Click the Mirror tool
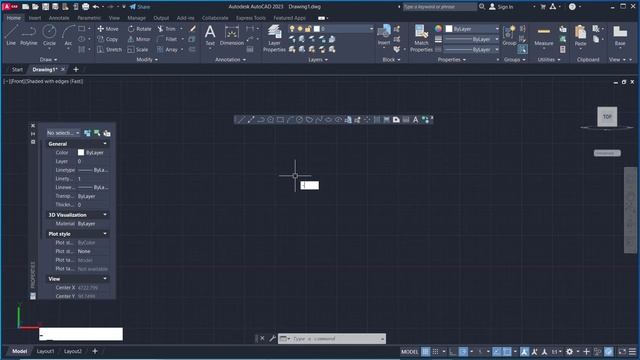 coord(139,39)
